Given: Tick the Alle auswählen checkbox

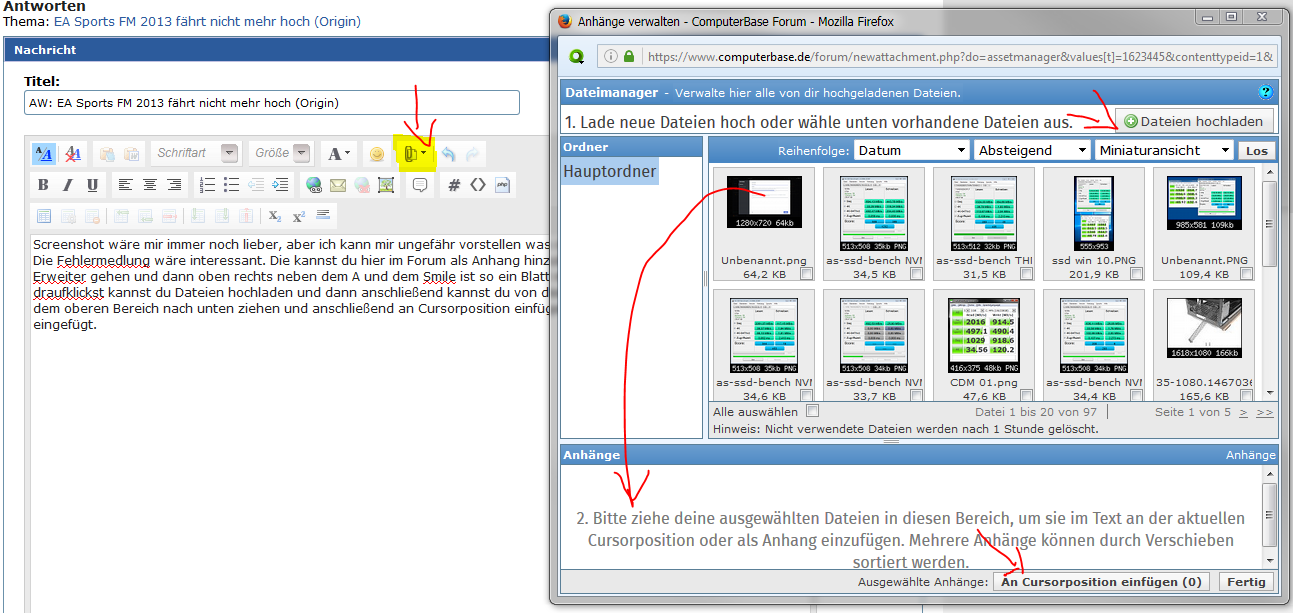Looking at the screenshot, I should coord(812,411).
